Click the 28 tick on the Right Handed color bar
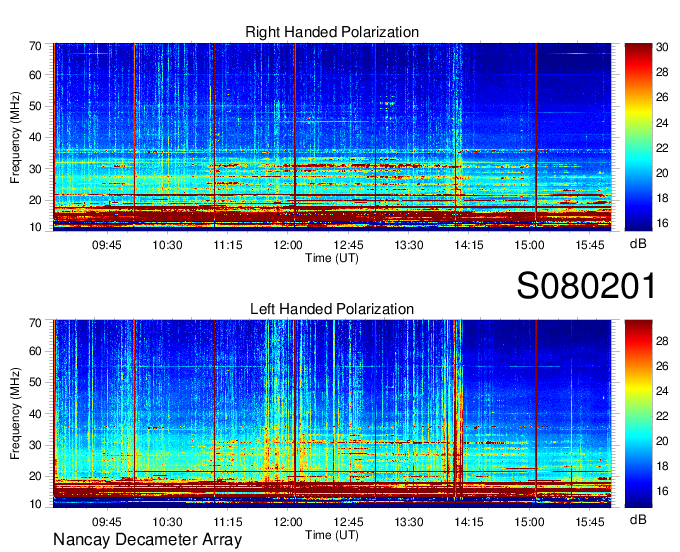The image size is (680, 552). coord(662,72)
